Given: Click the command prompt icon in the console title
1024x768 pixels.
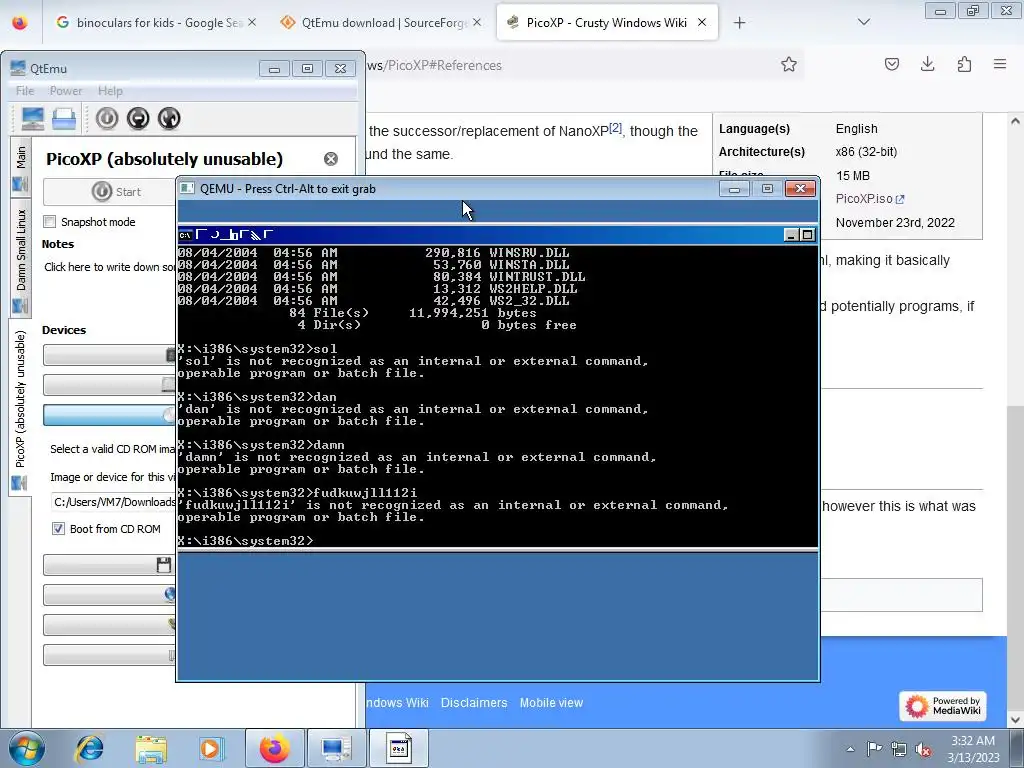Looking at the screenshot, I should 185,235.
